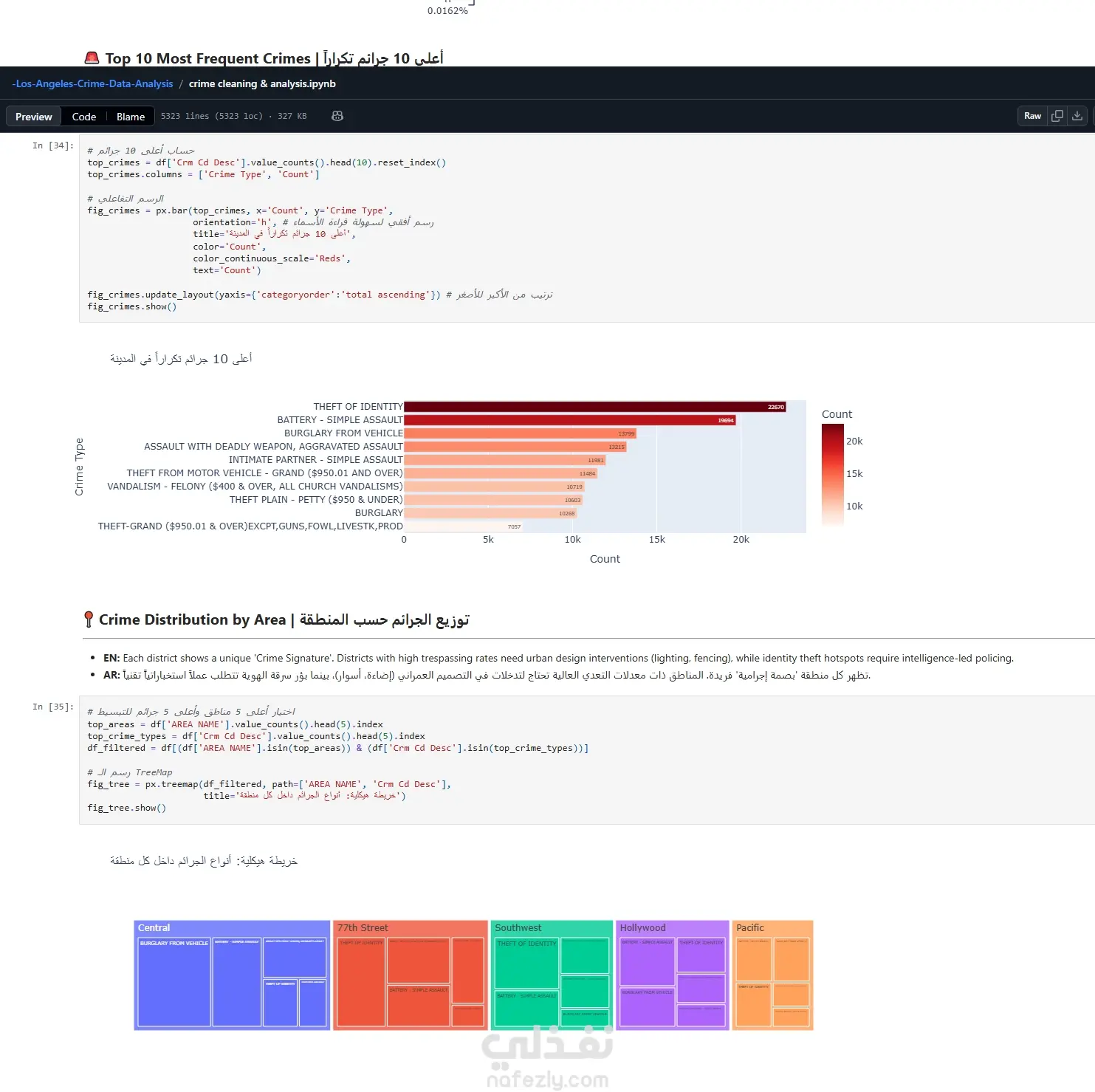Select the BURGLARY FROM VEHICLE bar (13799)
The width and height of the screenshot is (1095, 1092).
click(520, 433)
